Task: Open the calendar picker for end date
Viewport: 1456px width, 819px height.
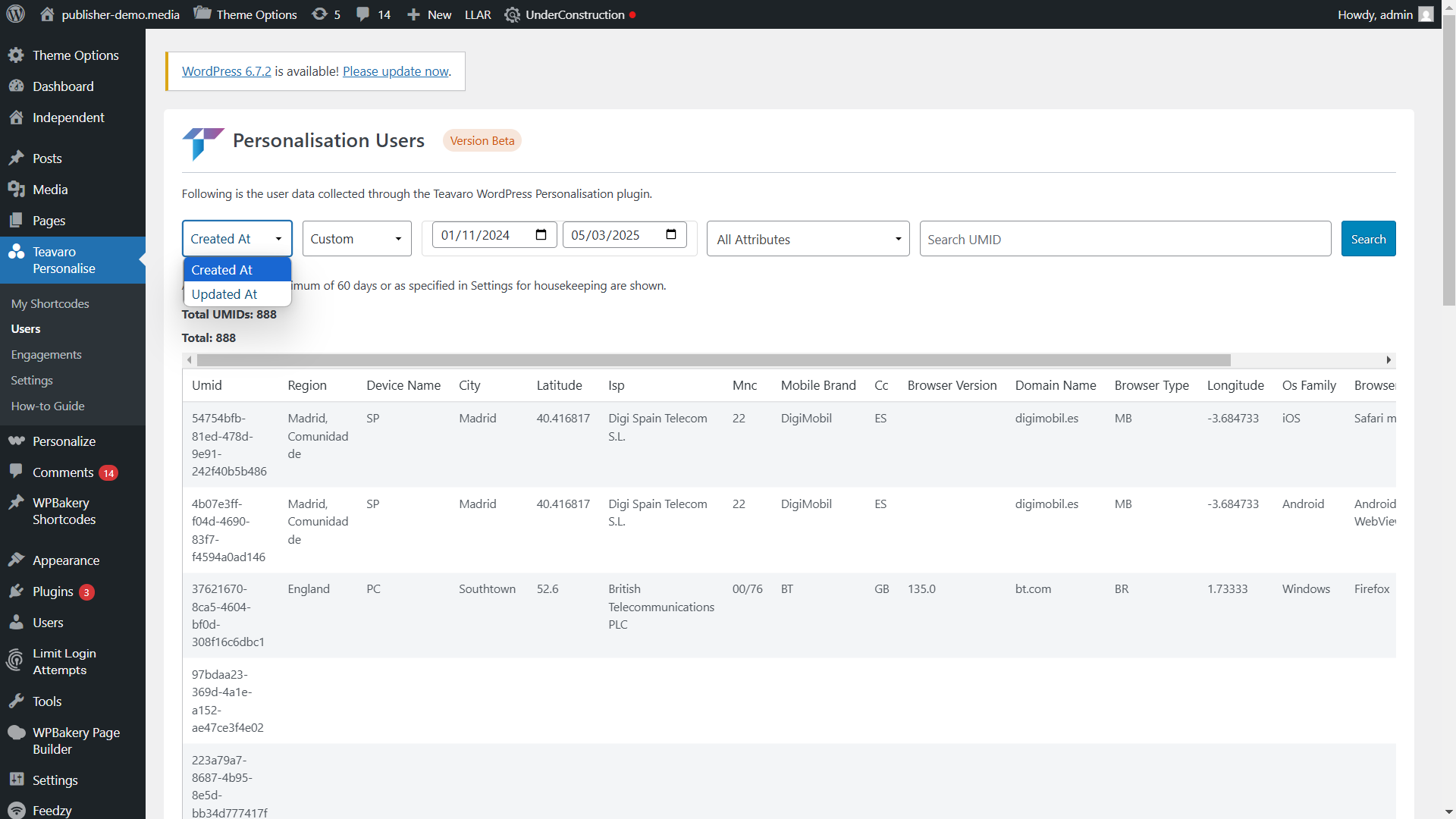Action: 671,235
